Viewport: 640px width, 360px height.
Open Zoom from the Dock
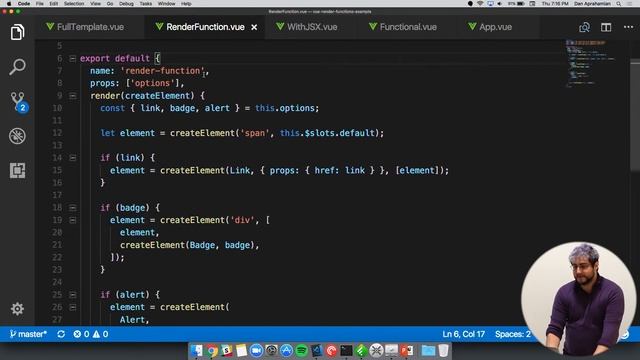[256, 351]
